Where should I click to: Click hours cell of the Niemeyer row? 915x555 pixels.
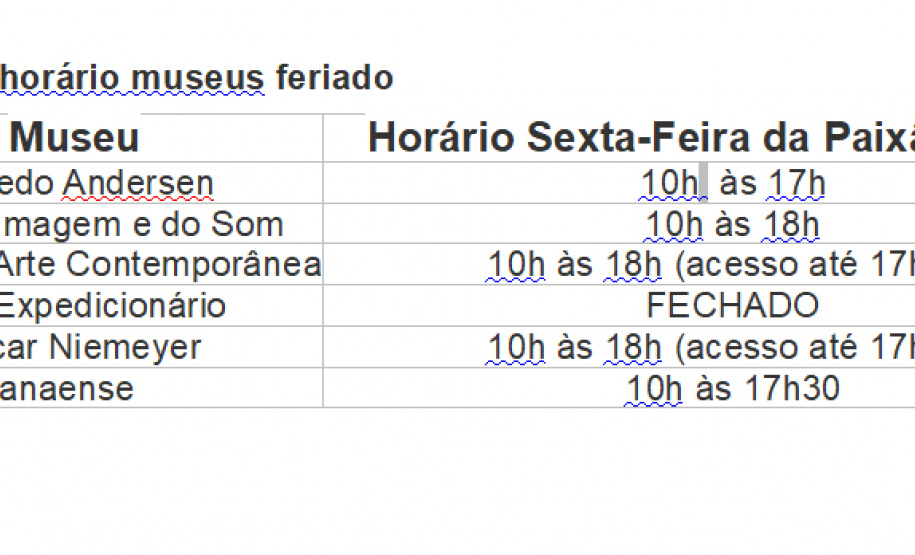pyautogui.click(x=700, y=347)
